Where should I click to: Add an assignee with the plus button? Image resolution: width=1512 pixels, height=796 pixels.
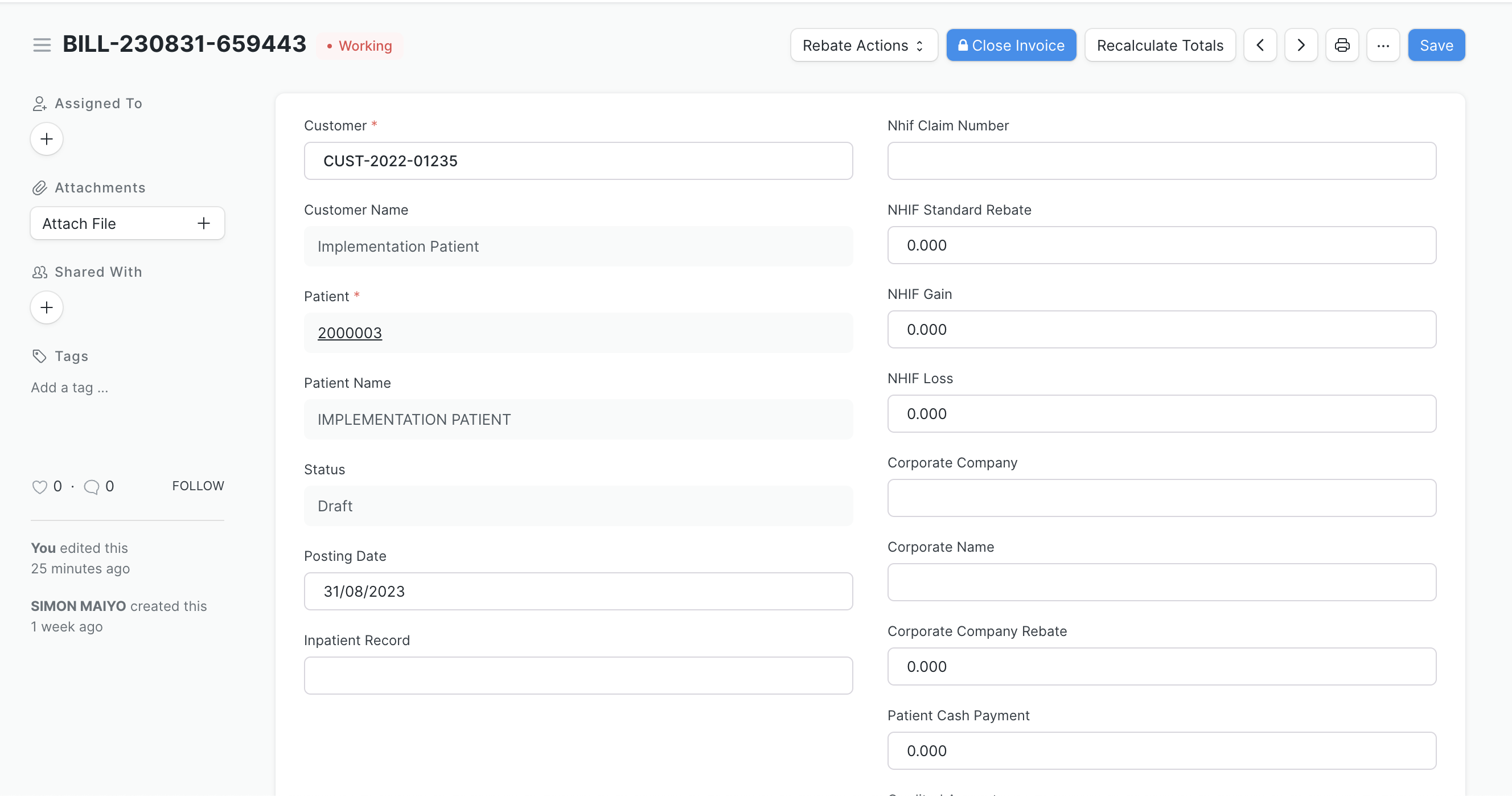(46, 139)
